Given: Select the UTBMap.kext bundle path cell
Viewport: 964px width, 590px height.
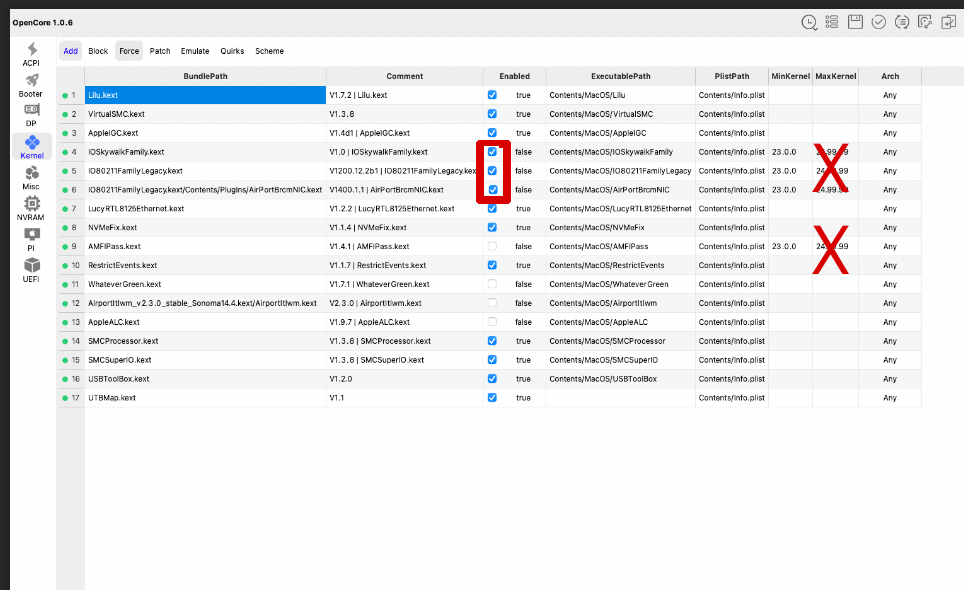Looking at the screenshot, I should click(205, 398).
